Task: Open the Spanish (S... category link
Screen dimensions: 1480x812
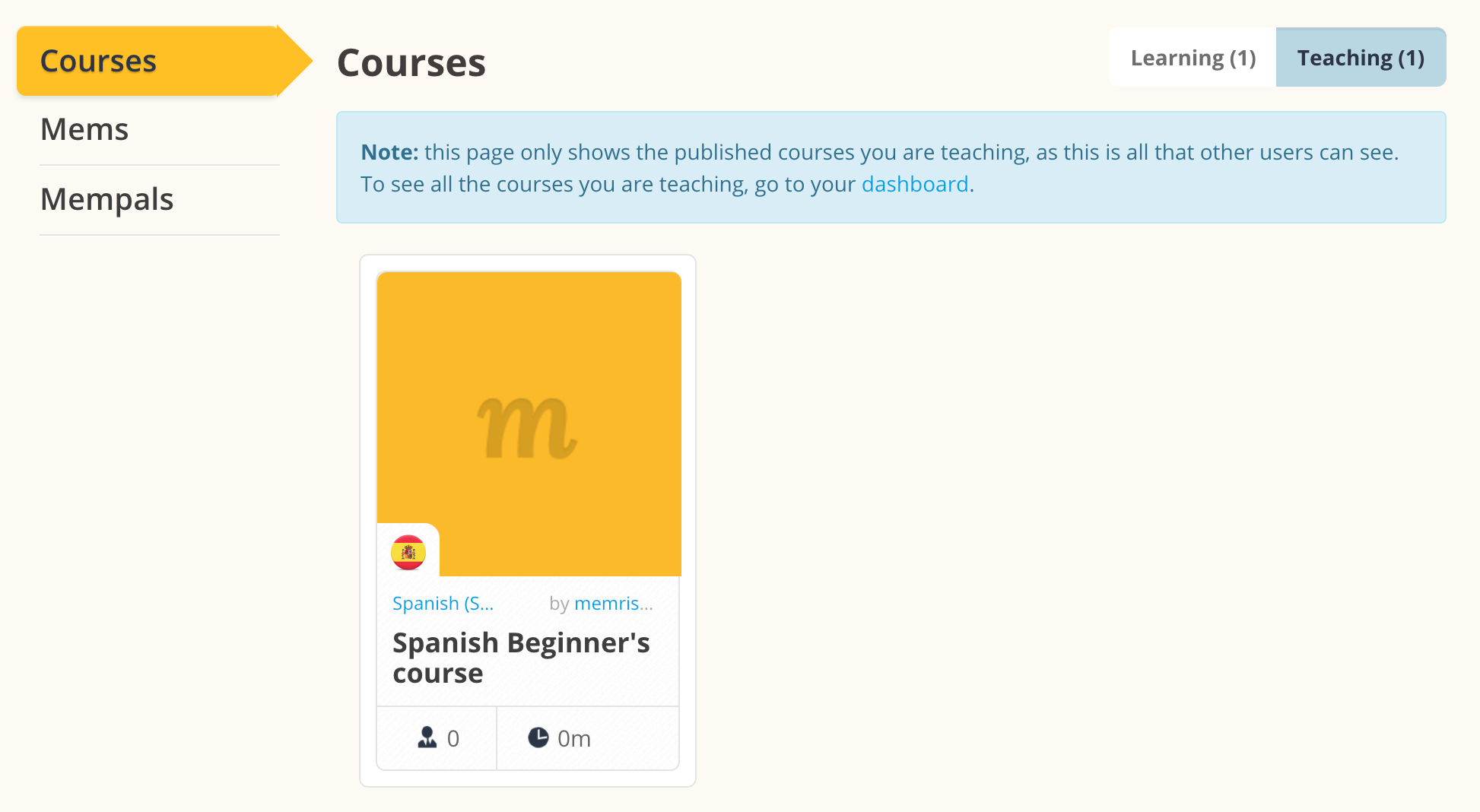Action: click(443, 604)
